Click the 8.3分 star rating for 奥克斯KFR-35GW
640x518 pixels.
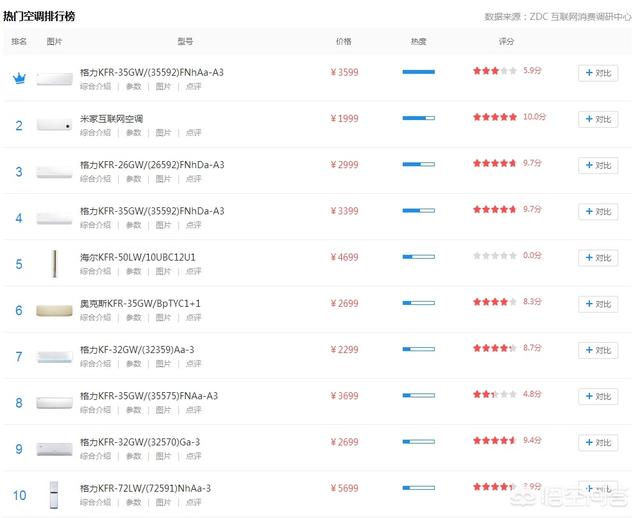495,302
